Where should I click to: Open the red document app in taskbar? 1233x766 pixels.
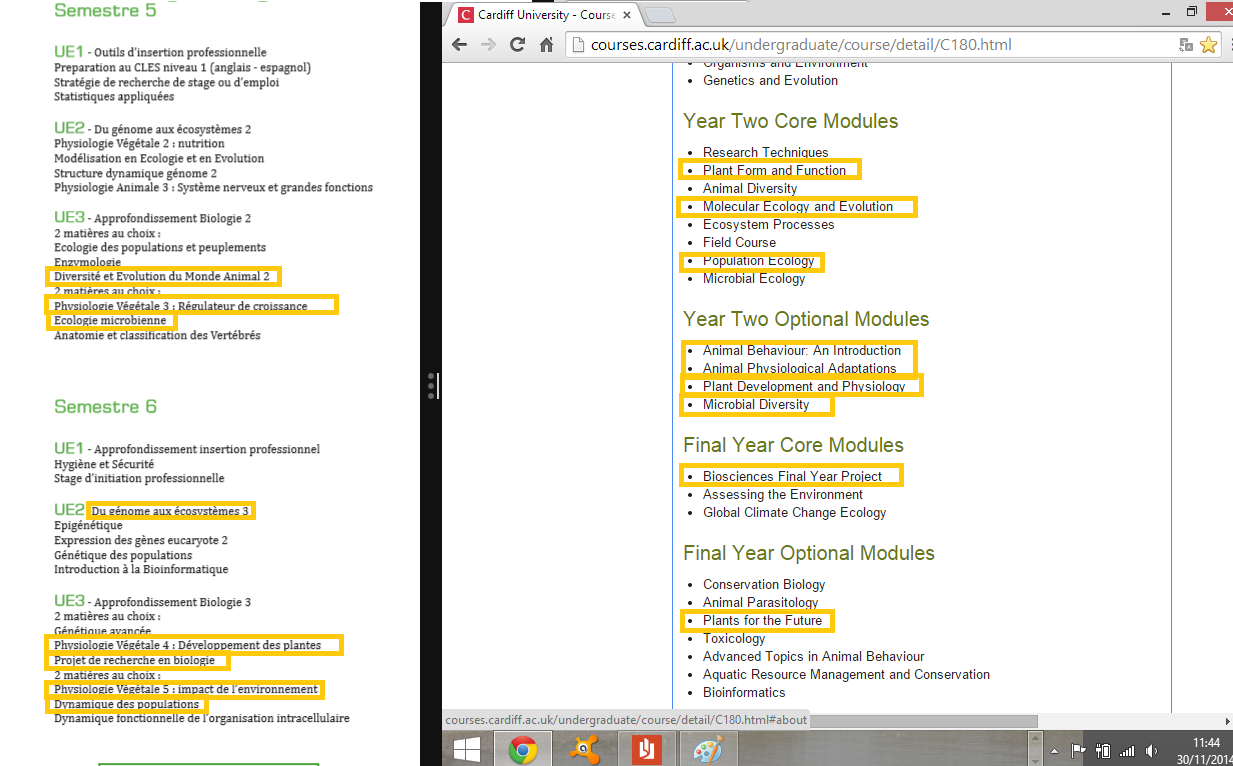tap(645, 748)
